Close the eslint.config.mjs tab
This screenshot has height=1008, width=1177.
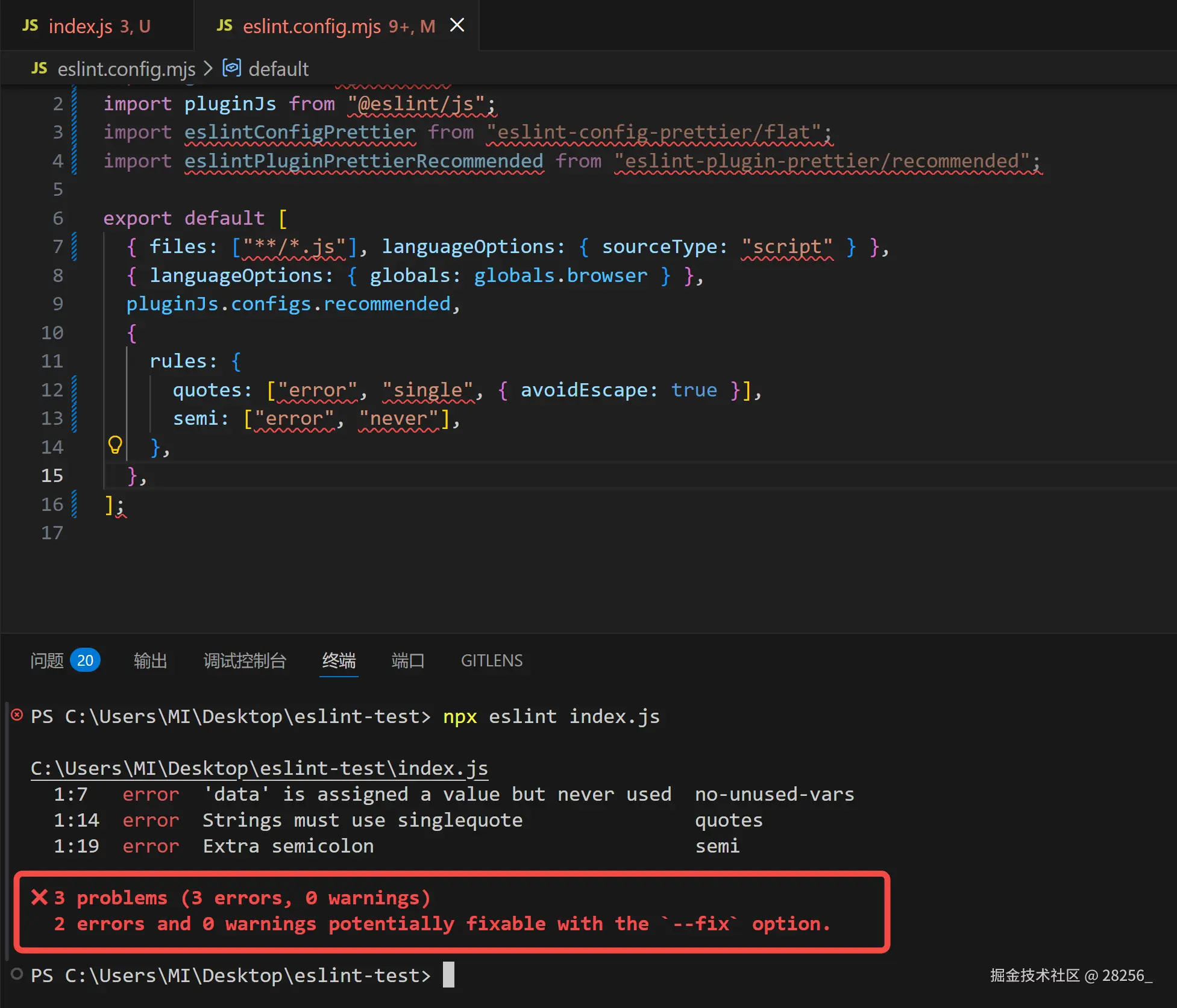(457, 25)
